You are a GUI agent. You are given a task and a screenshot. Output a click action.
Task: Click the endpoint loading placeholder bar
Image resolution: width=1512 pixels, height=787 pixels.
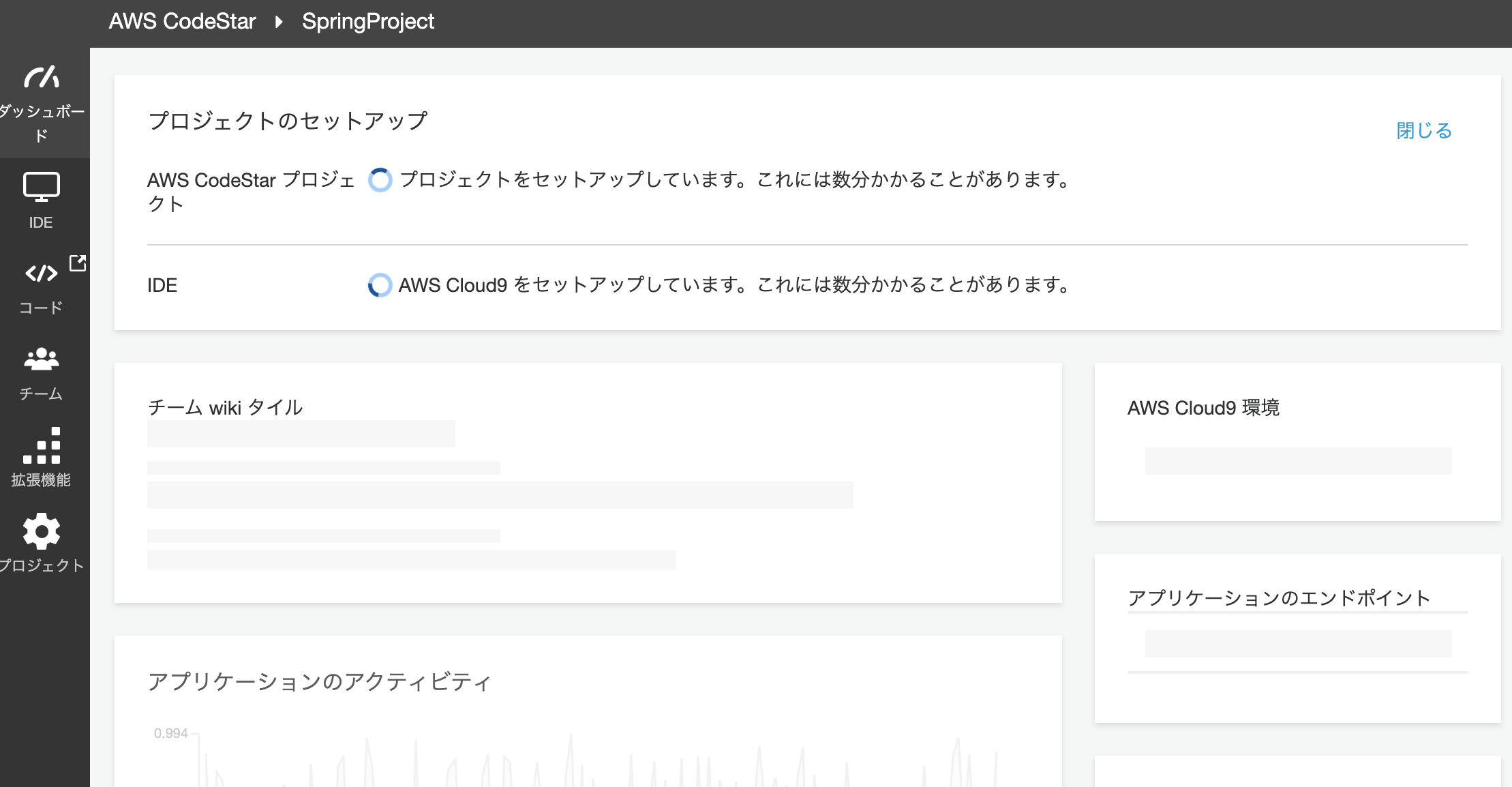(x=1298, y=644)
